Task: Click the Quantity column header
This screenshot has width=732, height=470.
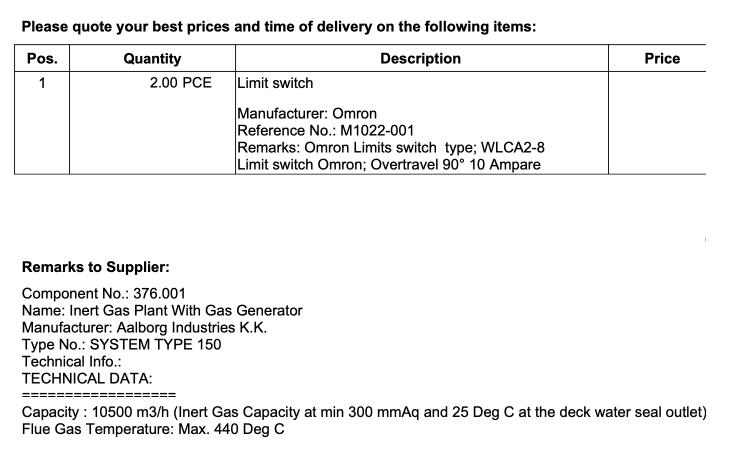Action: pyautogui.click(x=152, y=59)
